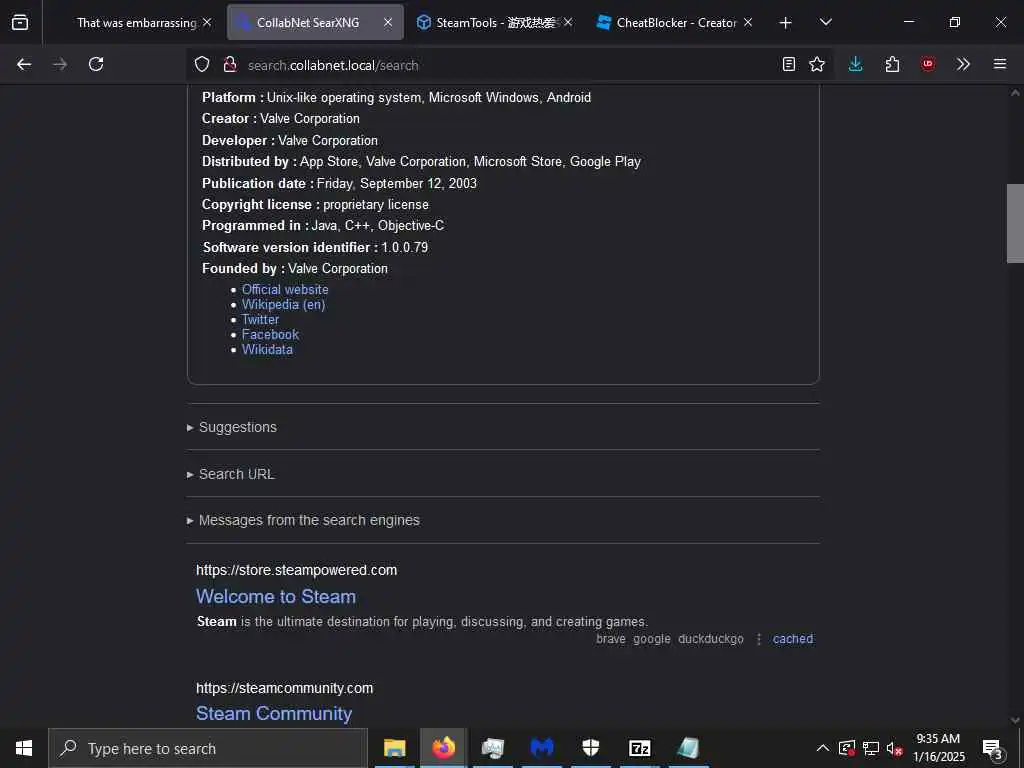Close the CheatBlocker tab

748,22
